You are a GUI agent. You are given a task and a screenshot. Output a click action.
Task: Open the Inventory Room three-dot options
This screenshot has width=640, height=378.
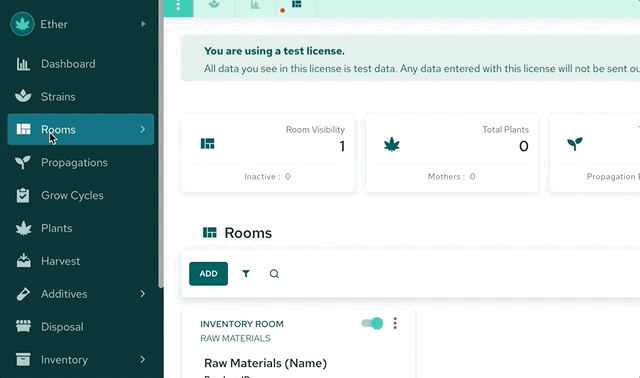395,323
